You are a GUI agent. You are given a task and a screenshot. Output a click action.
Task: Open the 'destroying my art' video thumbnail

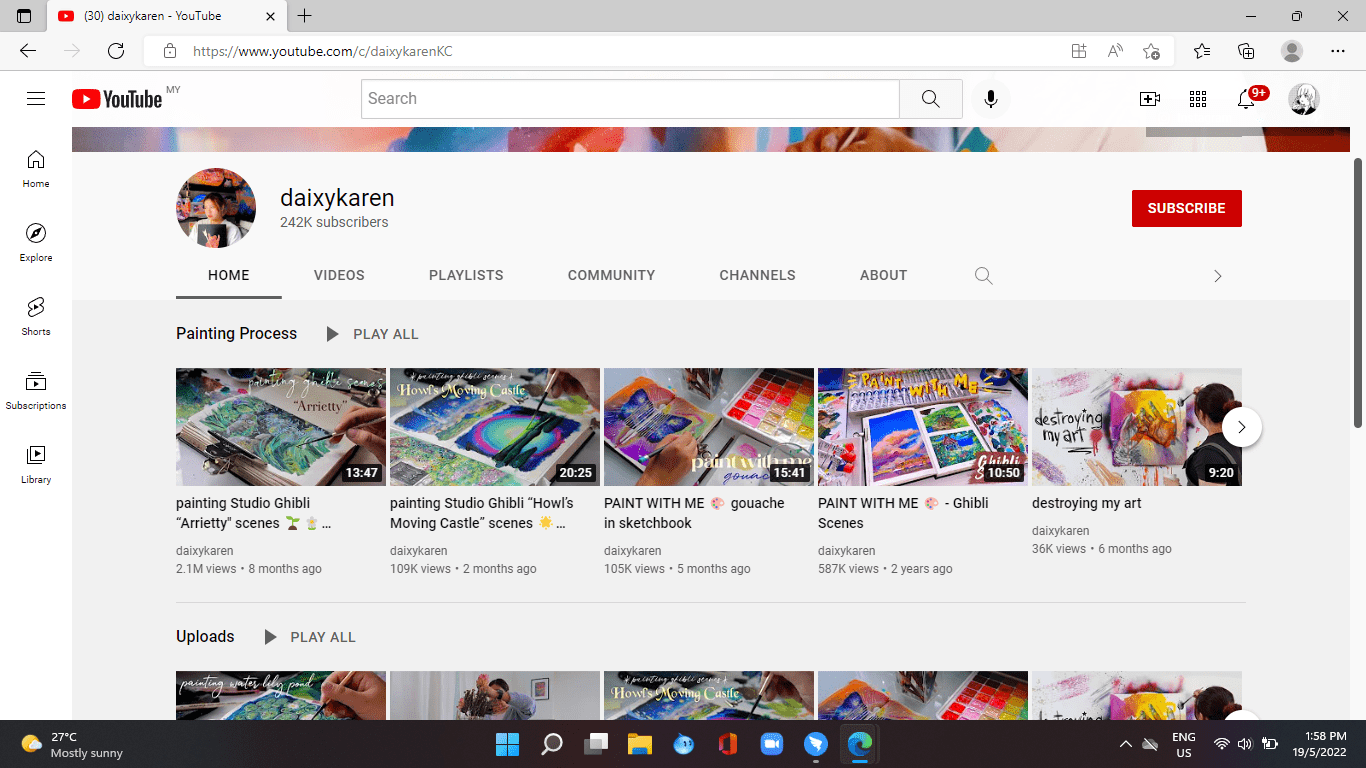pos(1136,427)
